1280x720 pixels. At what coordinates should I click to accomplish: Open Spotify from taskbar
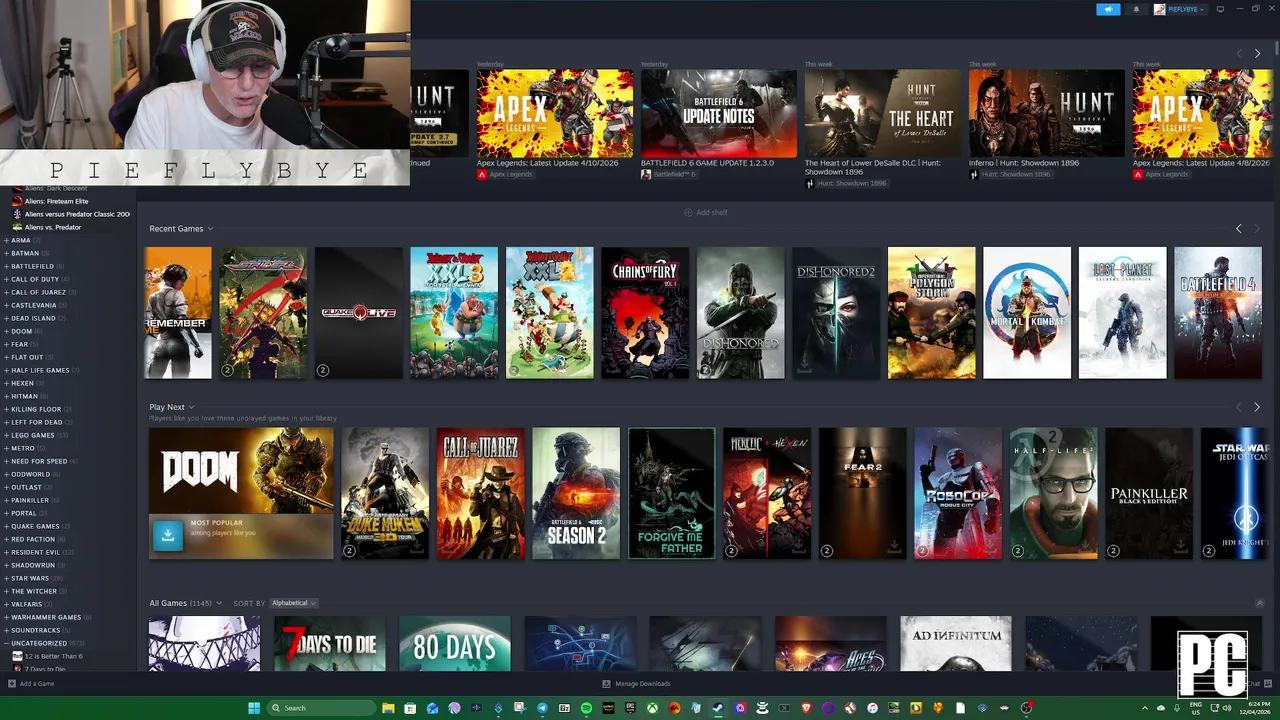[x=586, y=708]
